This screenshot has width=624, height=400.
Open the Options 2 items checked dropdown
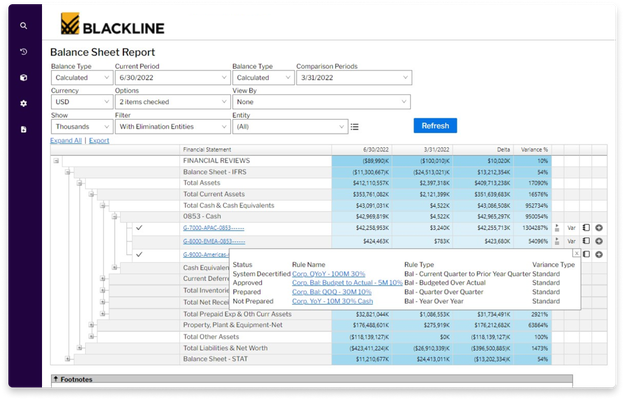(x=172, y=102)
